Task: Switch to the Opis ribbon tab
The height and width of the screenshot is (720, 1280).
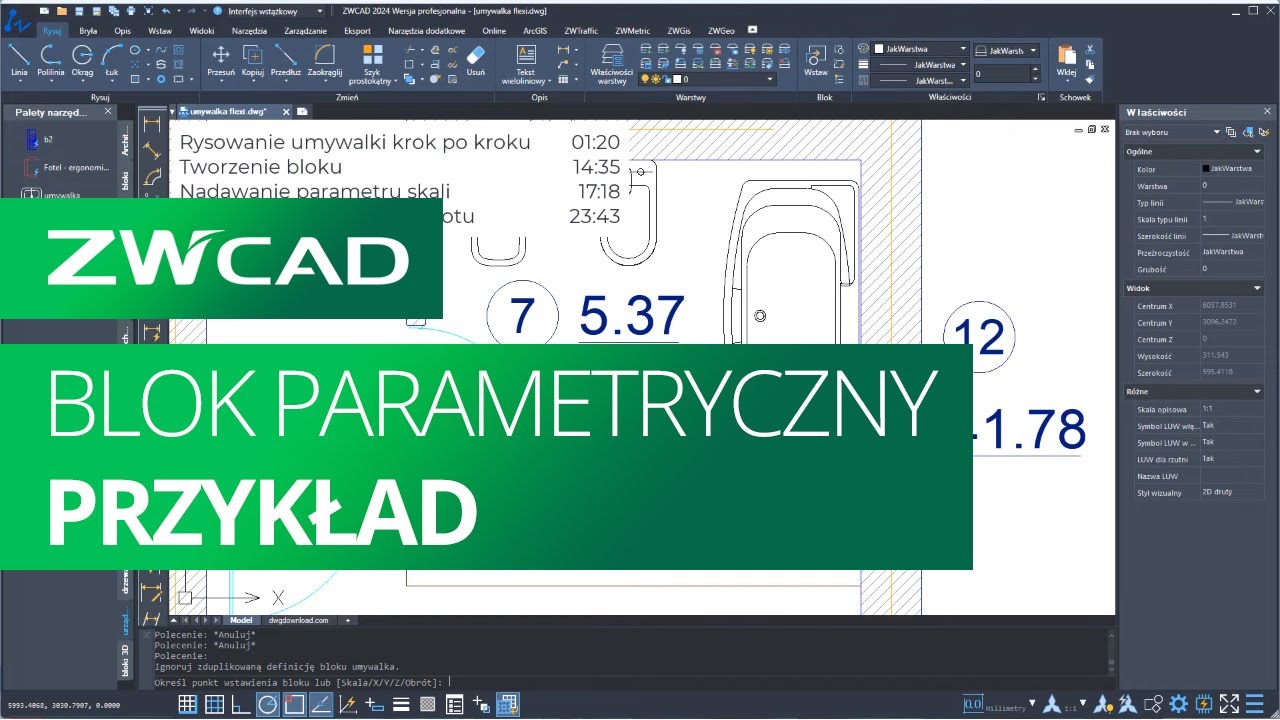Action: coord(122,31)
